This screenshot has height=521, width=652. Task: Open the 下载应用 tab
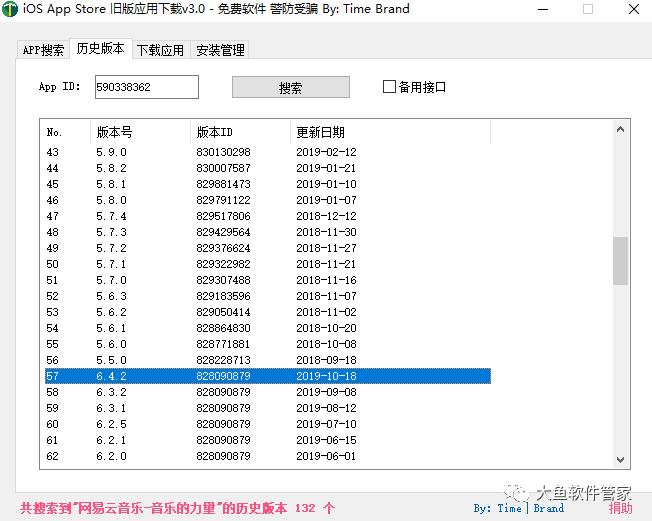coord(161,50)
